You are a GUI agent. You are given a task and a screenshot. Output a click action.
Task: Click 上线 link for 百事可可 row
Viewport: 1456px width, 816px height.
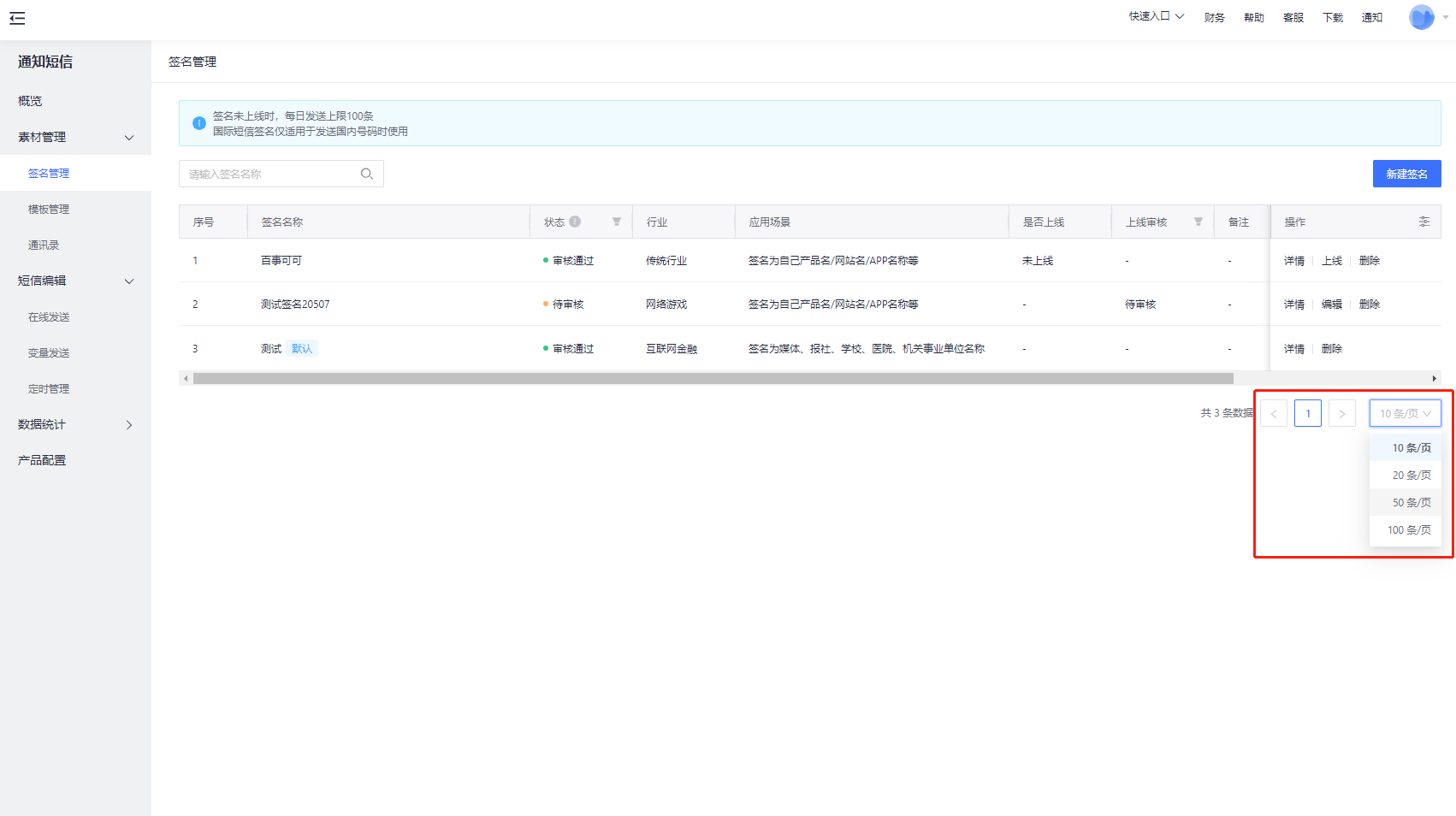[1331, 261]
